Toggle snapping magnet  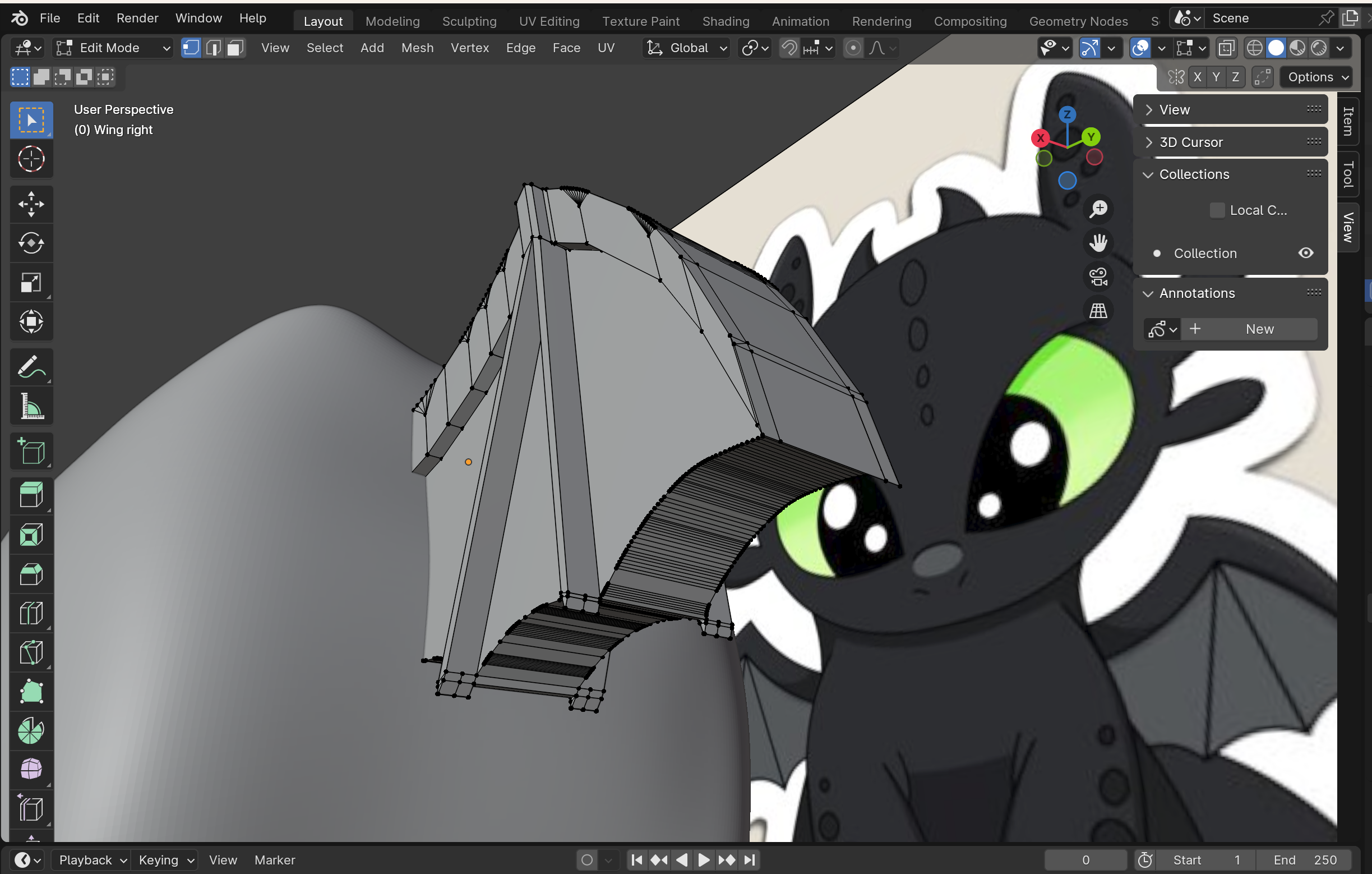coord(789,48)
